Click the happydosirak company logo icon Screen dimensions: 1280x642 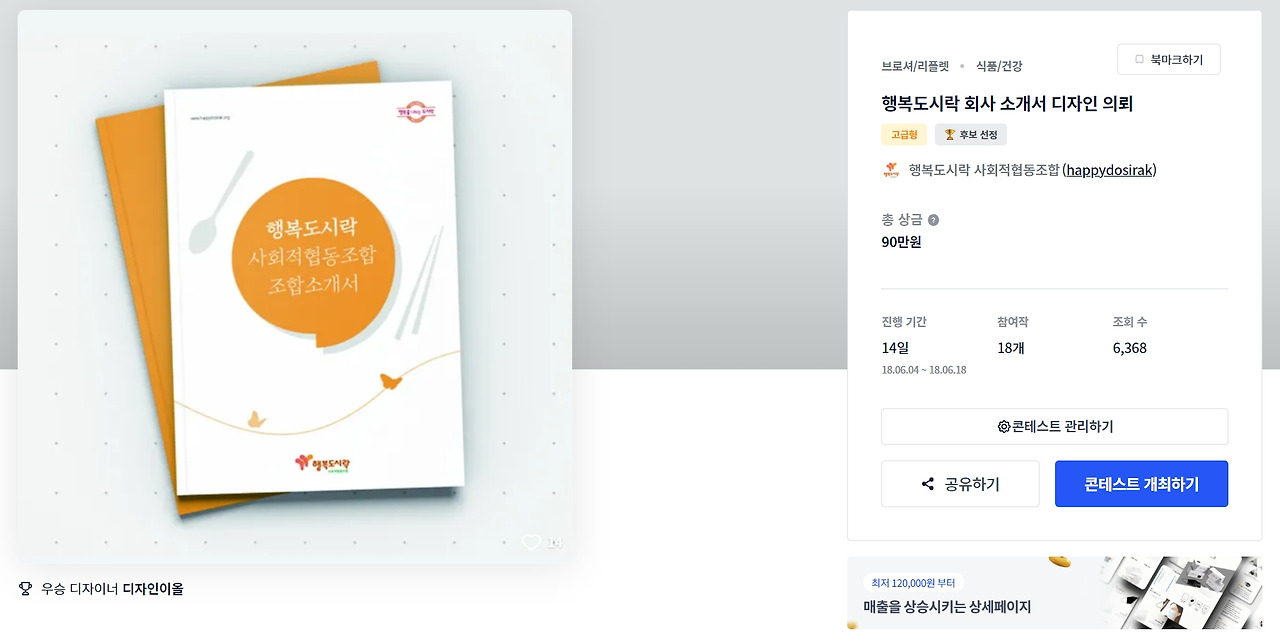[x=891, y=170]
